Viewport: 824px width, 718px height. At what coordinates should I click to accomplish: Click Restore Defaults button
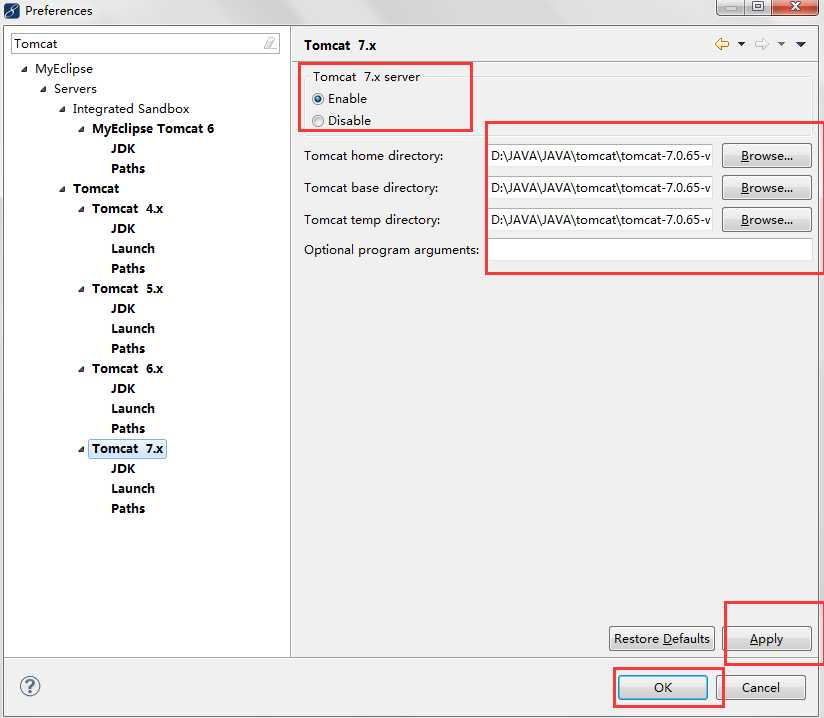(662, 639)
